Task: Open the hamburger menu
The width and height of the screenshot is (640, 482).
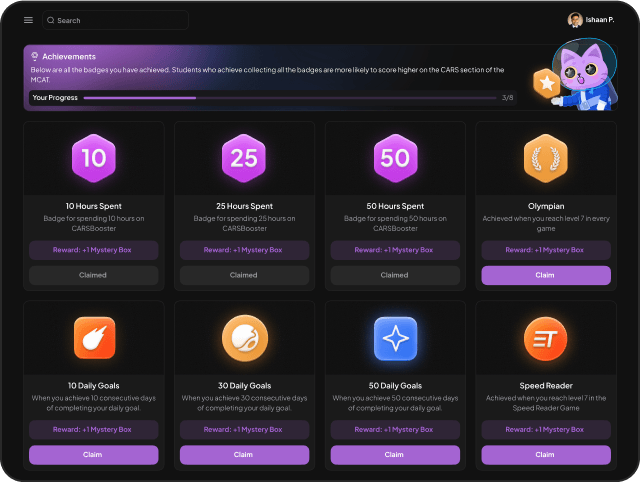Action: [28, 20]
